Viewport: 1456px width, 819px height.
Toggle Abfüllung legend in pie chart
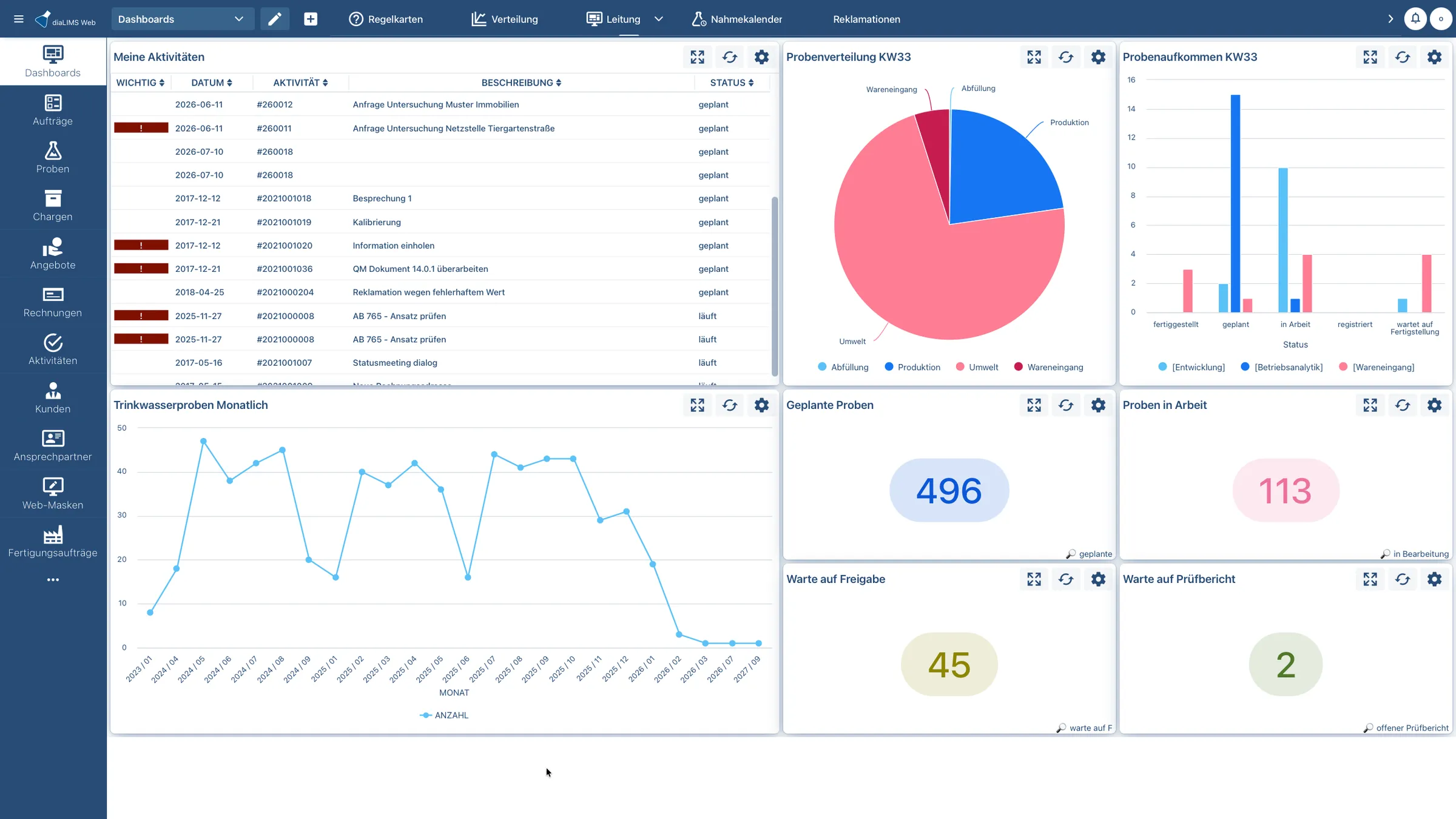pos(843,367)
